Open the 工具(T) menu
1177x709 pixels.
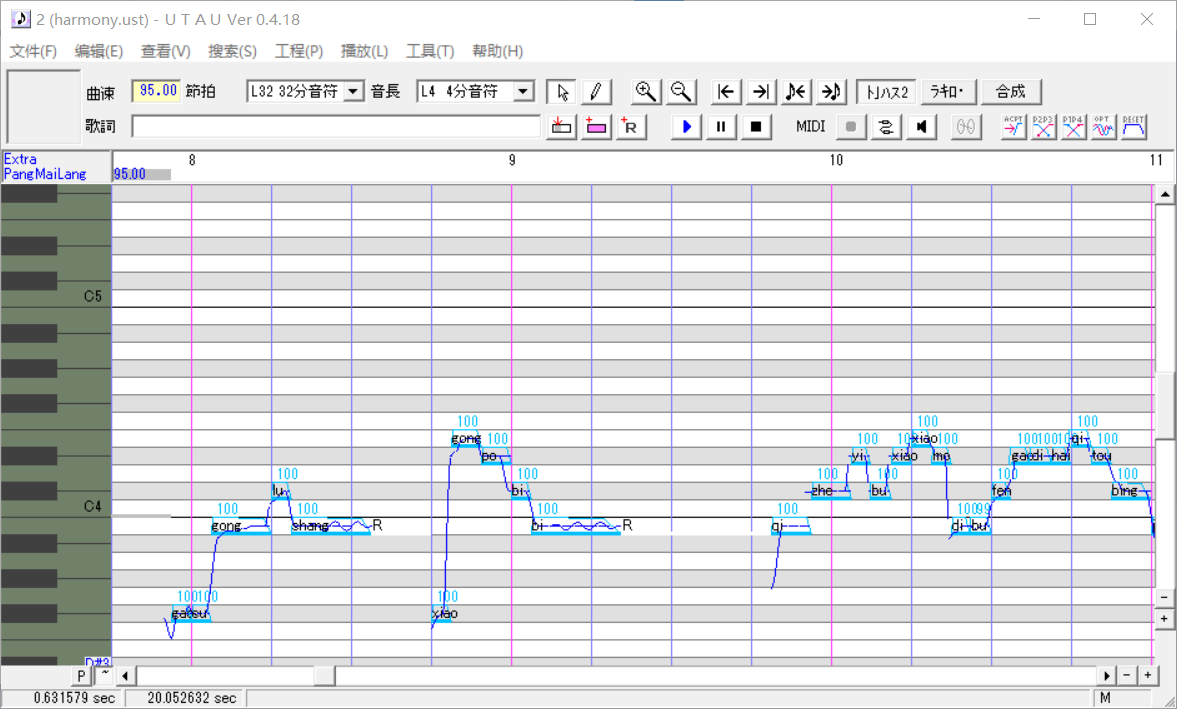pyautogui.click(x=430, y=51)
